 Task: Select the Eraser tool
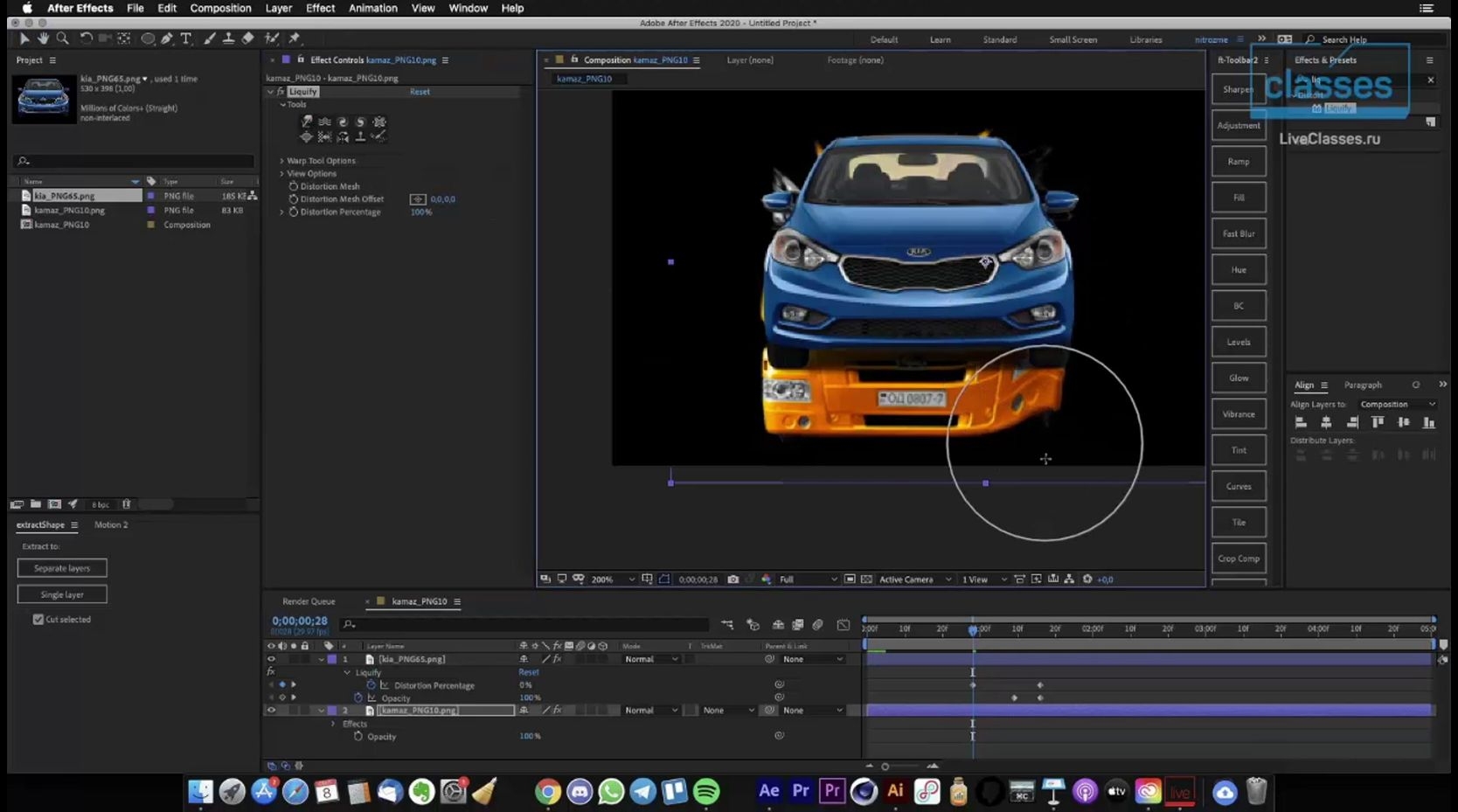pos(247,38)
